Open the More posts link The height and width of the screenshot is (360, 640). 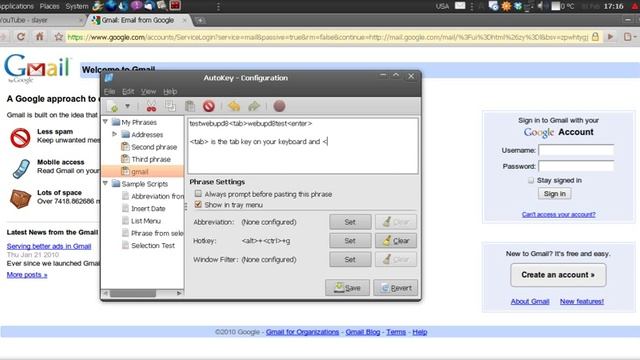click(27, 275)
